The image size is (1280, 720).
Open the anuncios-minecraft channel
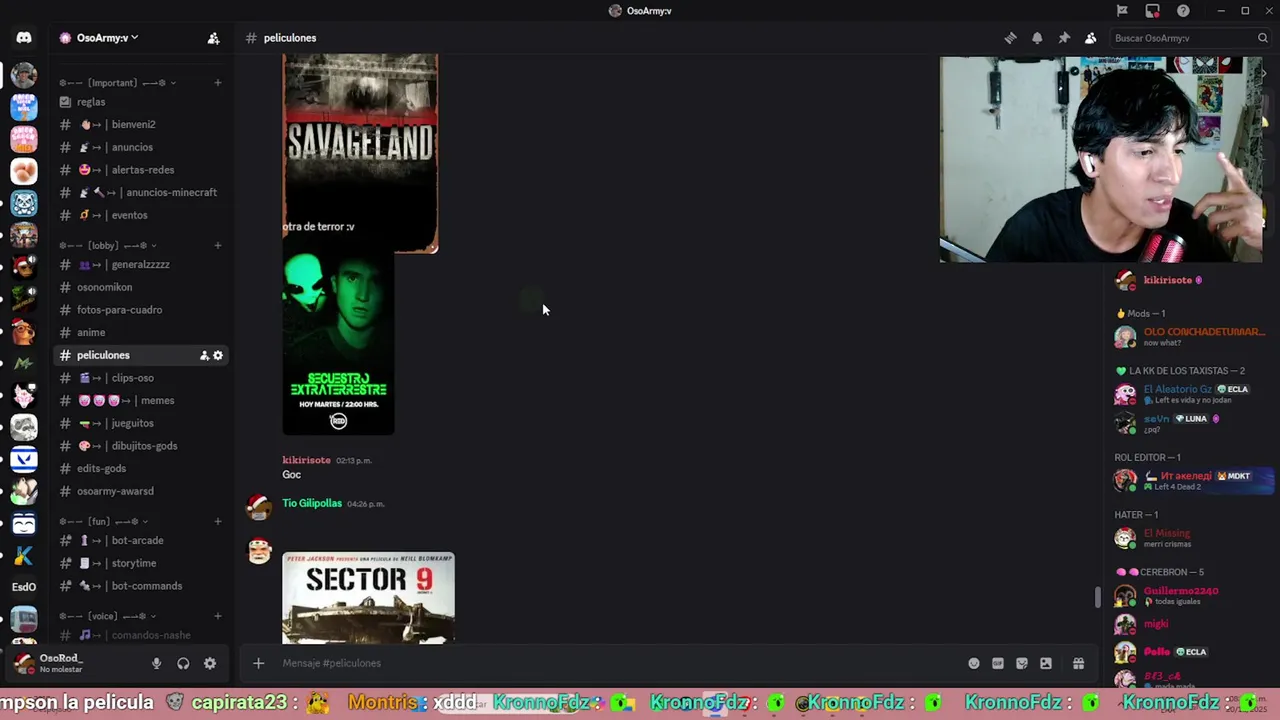[x=140, y=193]
